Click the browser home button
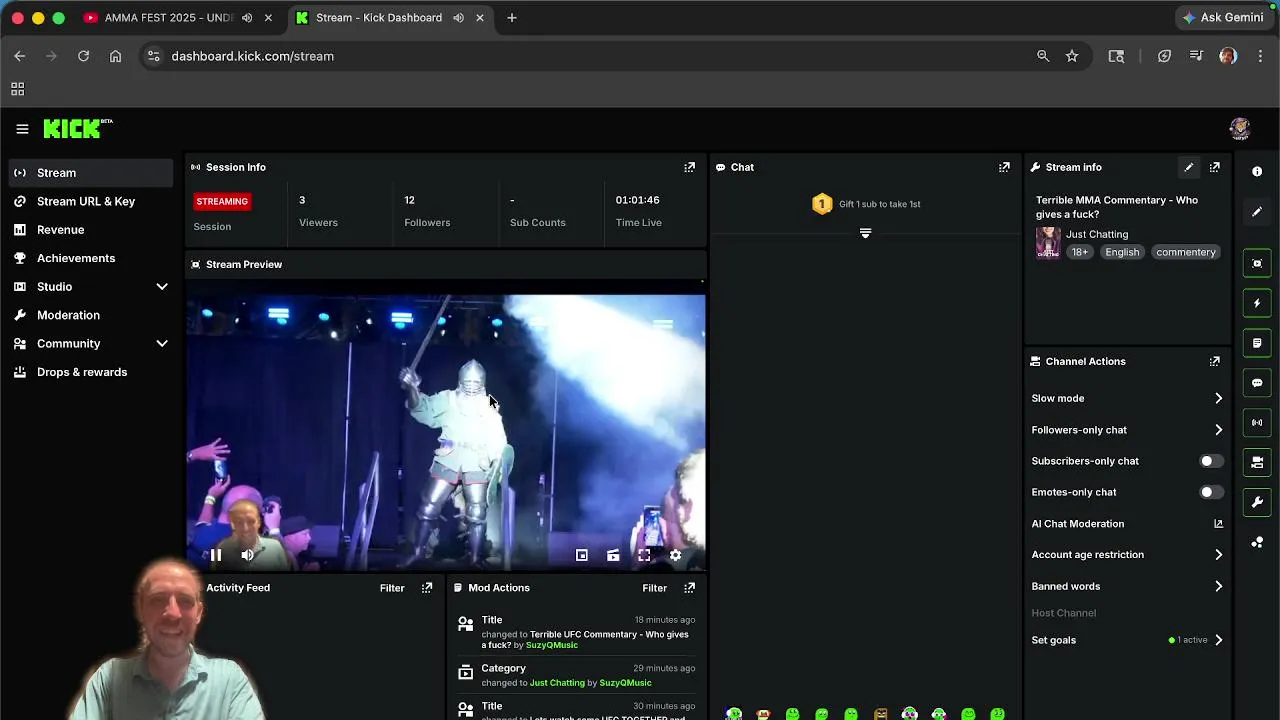 (116, 56)
